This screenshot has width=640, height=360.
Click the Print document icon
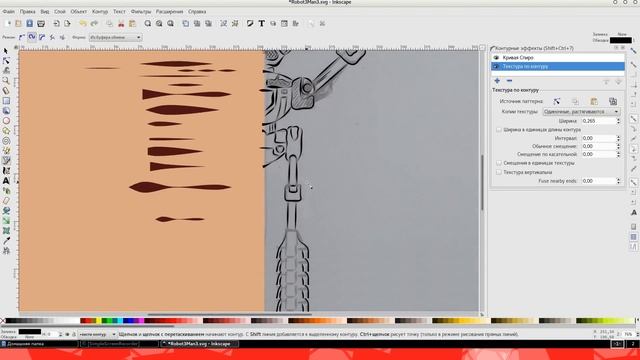pyautogui.click(x=41, y=24)
